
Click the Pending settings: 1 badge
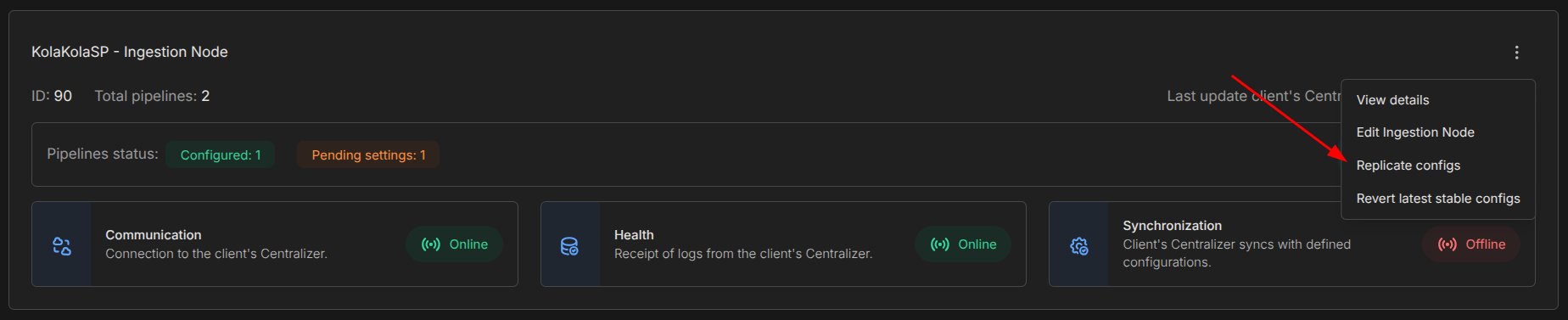pos(368,154)
